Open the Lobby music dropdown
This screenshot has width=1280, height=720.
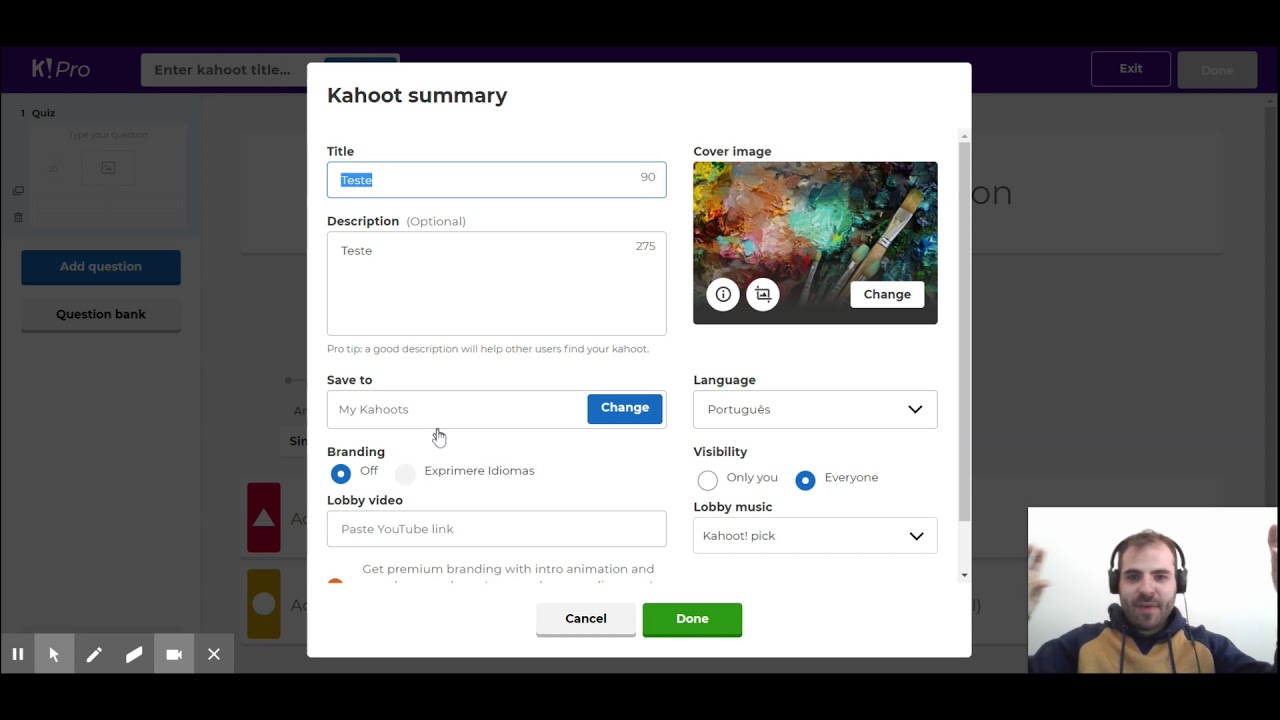[x=815, y=536]
